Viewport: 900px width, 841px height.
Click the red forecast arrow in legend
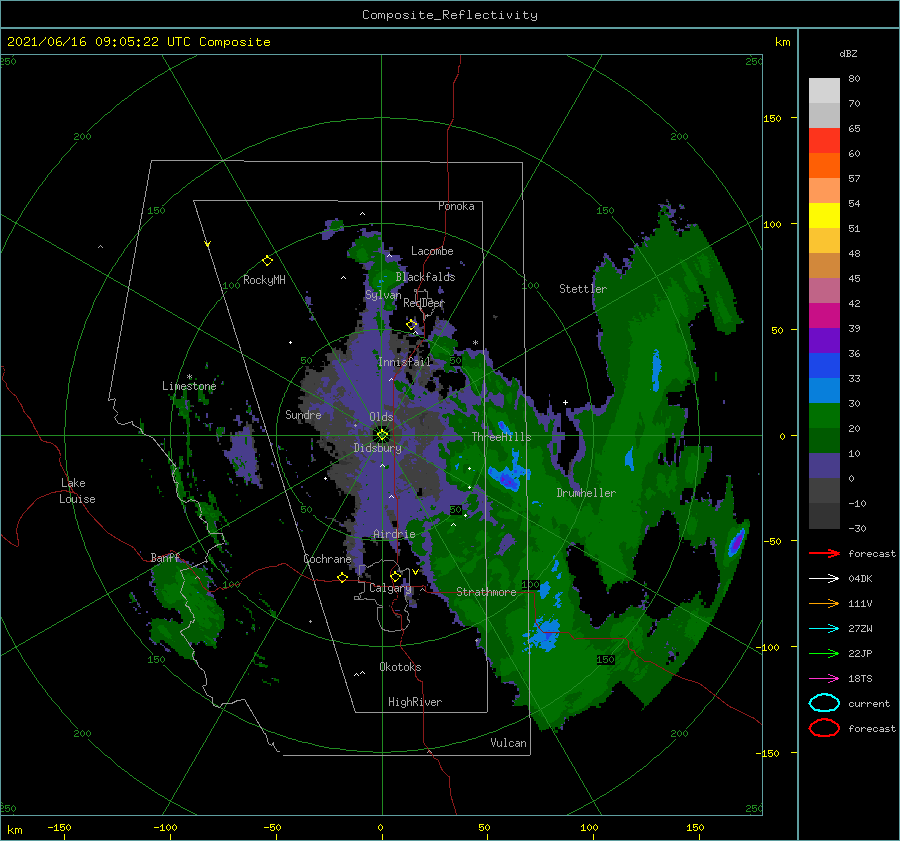[824, 553]
